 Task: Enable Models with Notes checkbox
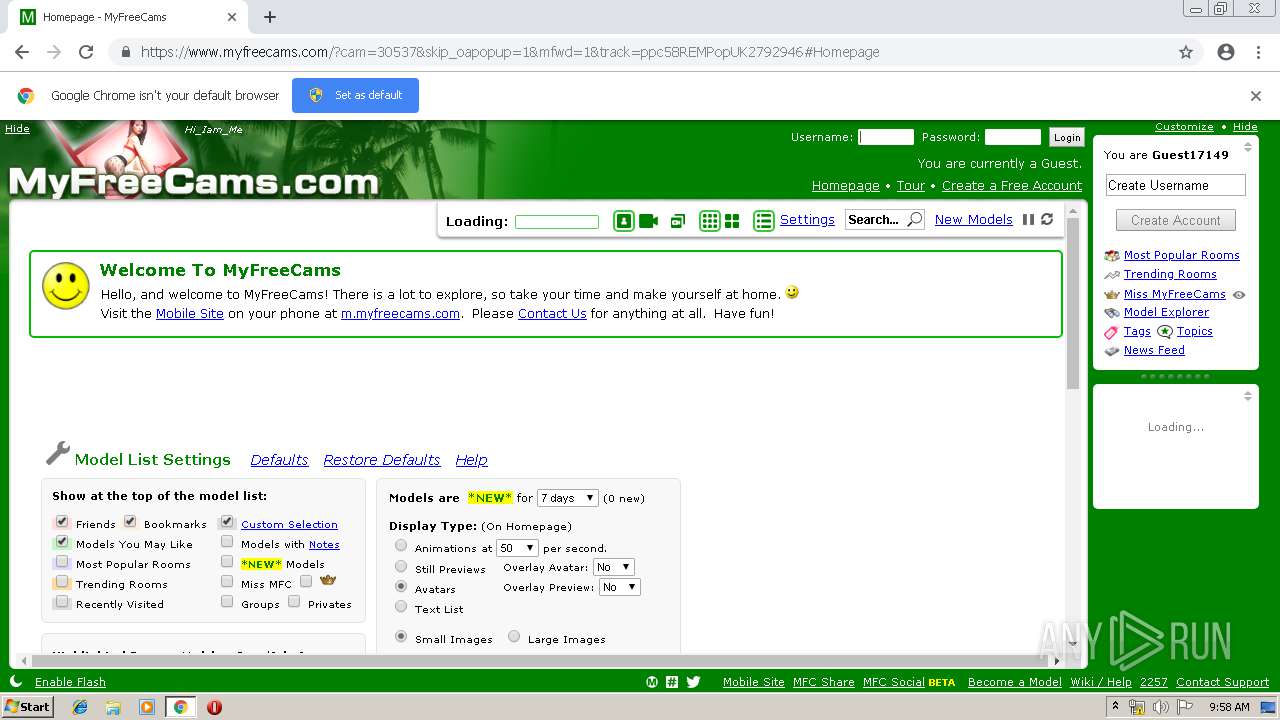pos(227,542)
